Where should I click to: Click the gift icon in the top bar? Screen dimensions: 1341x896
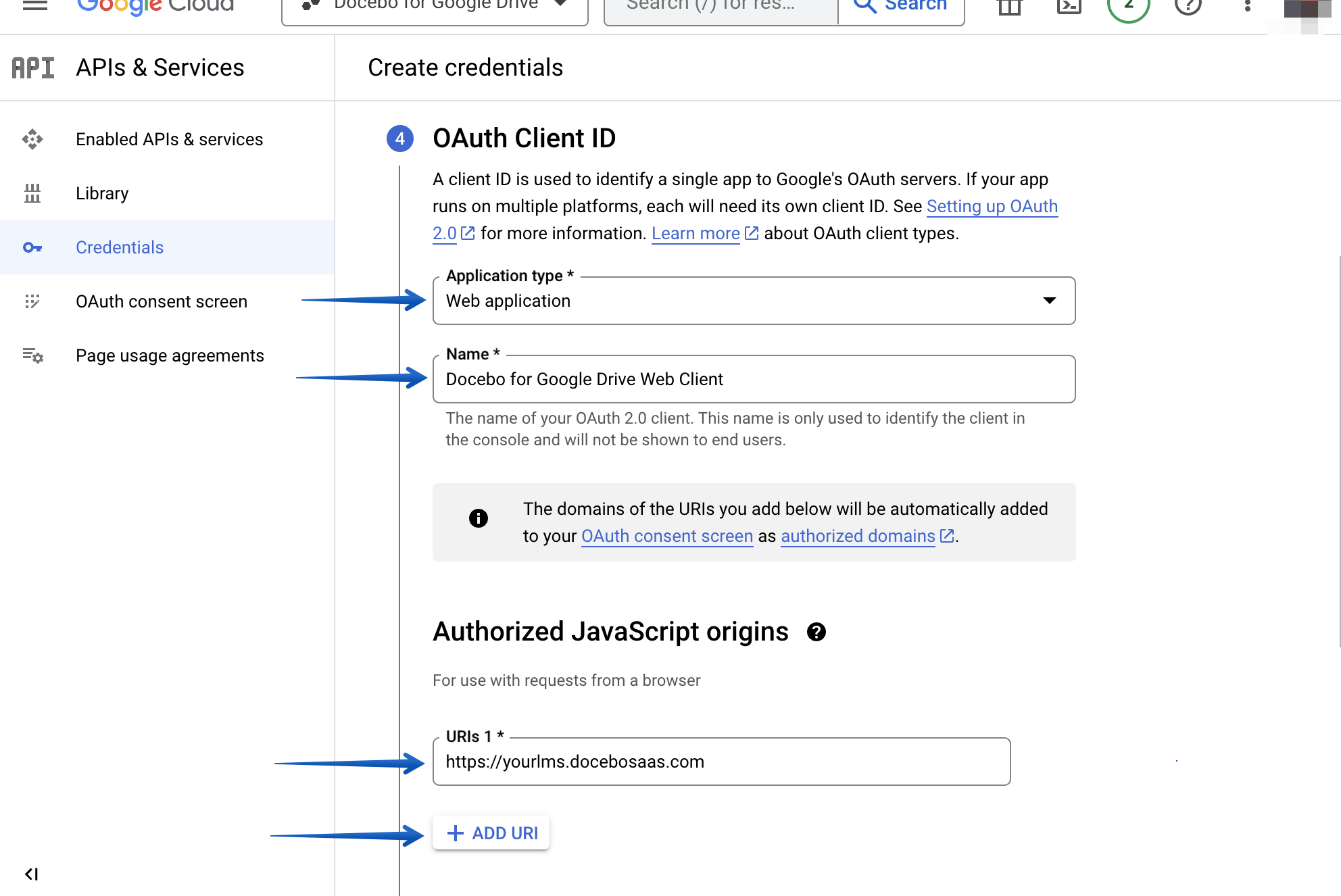[1009, 7]
